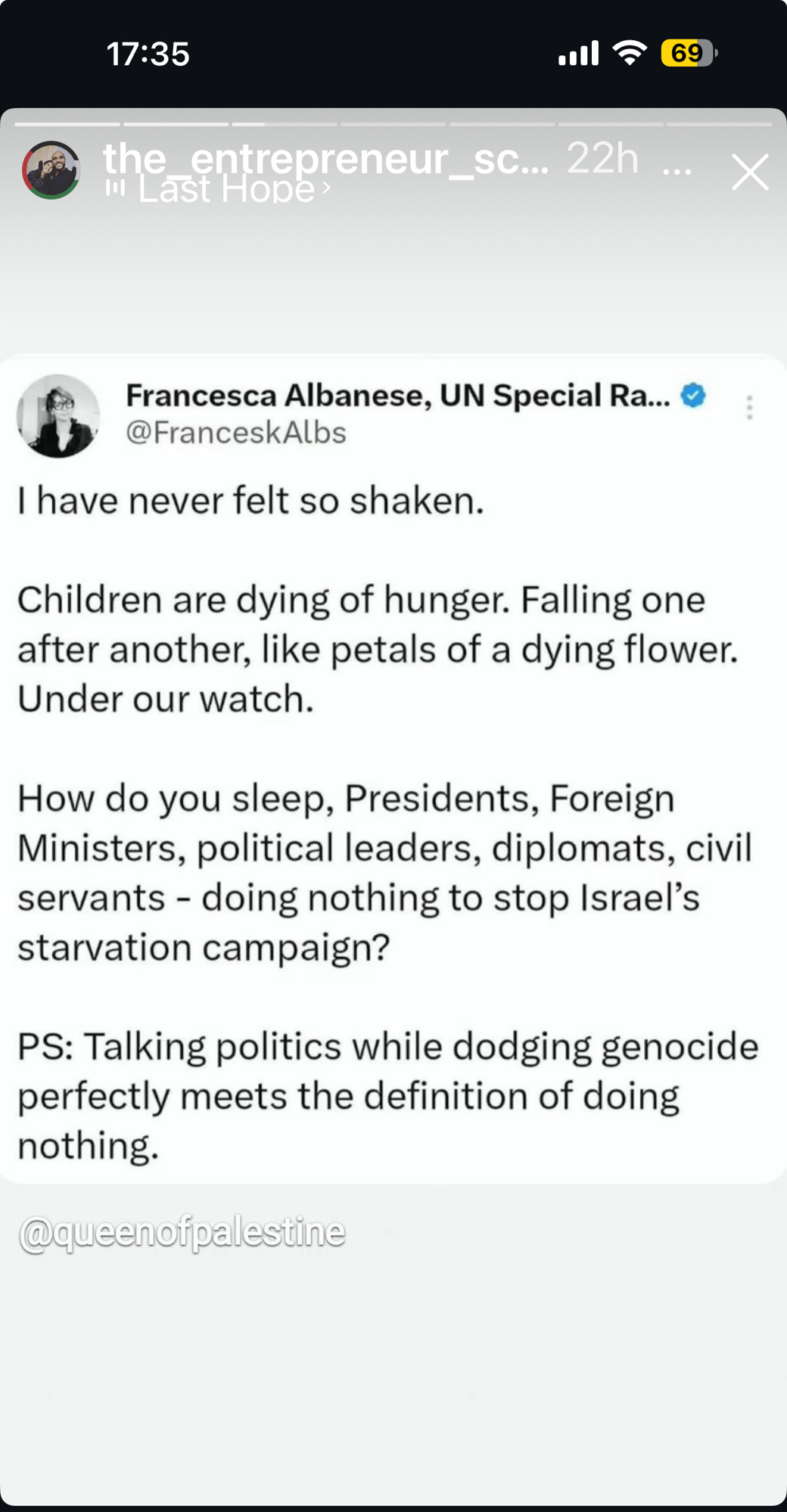Tap the cellular signal bars icon

[578, 54]
